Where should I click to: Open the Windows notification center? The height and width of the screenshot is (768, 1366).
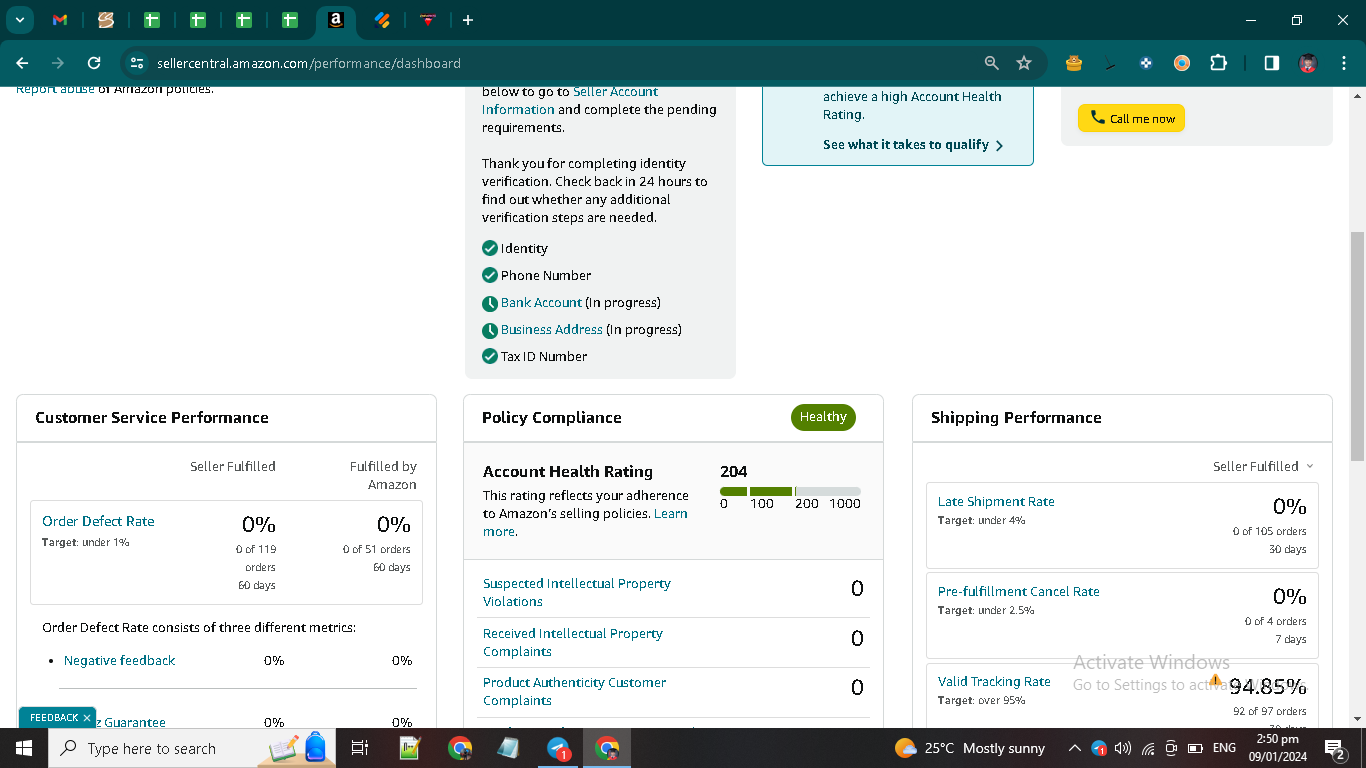pyautogui.click(x=1334, y=748)
